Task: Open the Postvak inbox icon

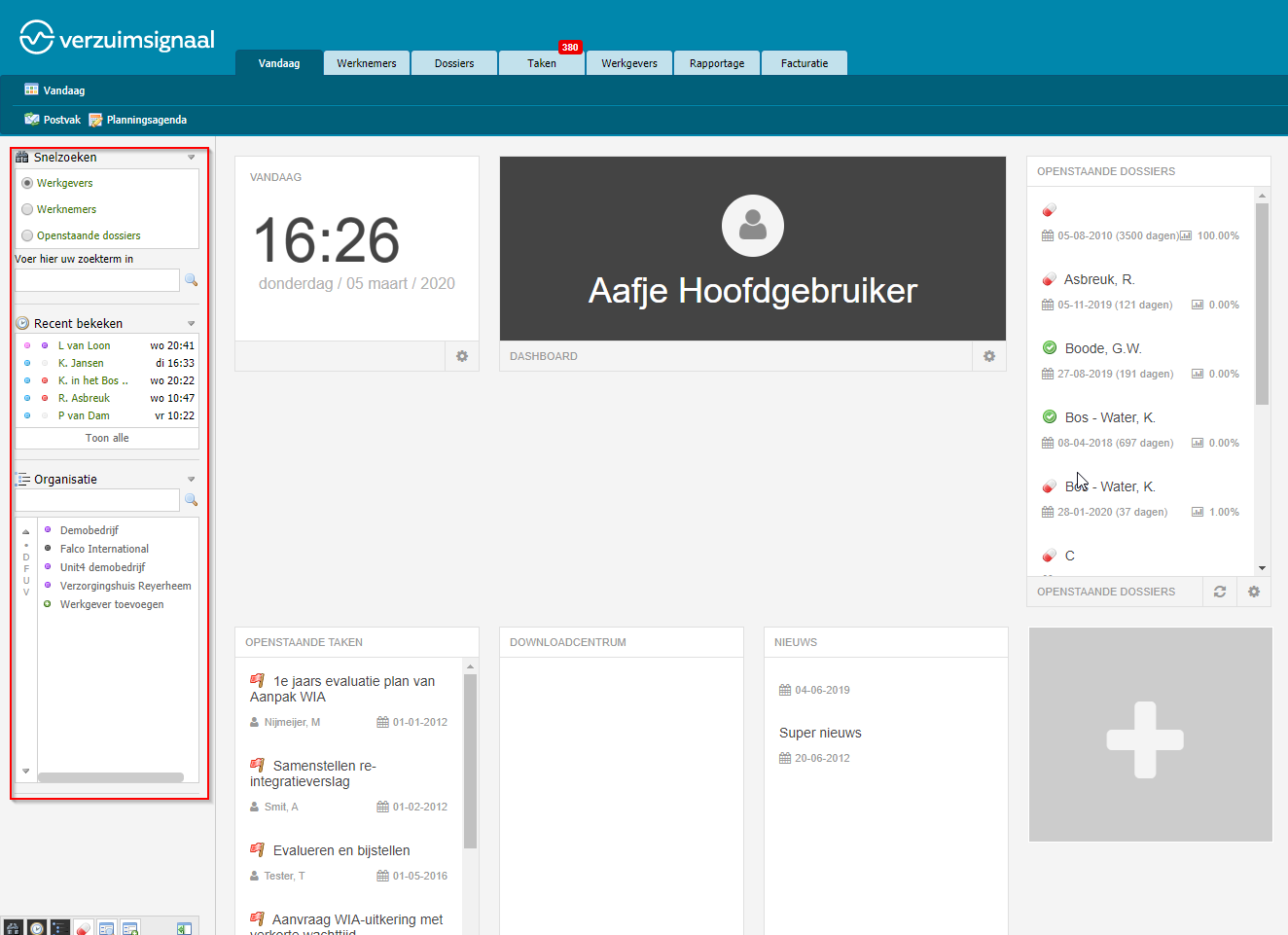Action: [32, 120]
